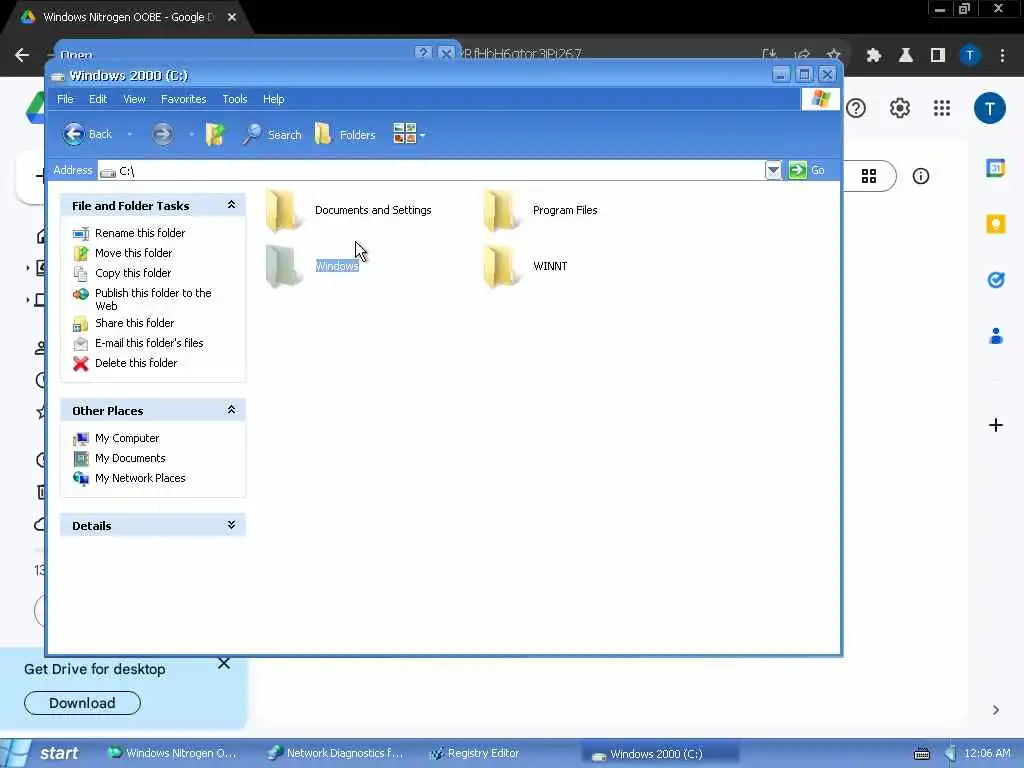Click Delete this folder
The width and height of the screenshot is (1024, 768).
click(136, 363)
